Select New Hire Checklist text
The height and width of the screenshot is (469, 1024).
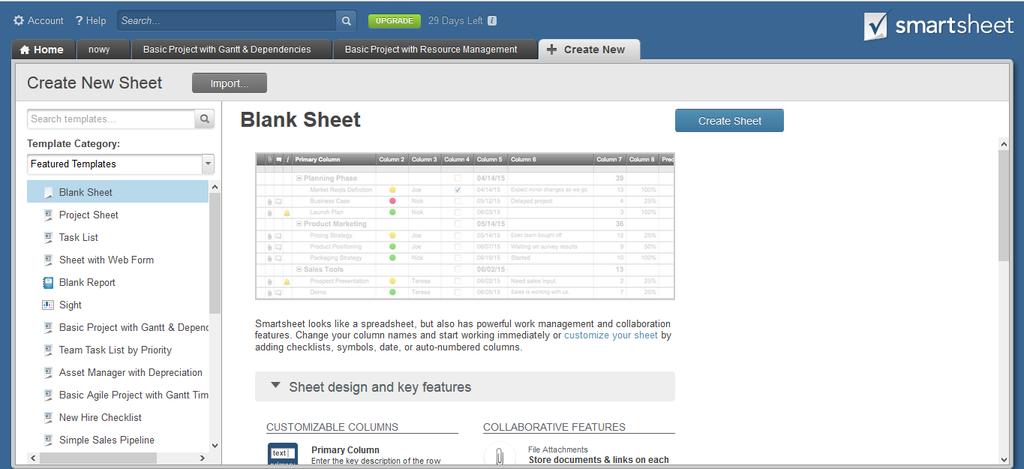click(x=100, y=417)
